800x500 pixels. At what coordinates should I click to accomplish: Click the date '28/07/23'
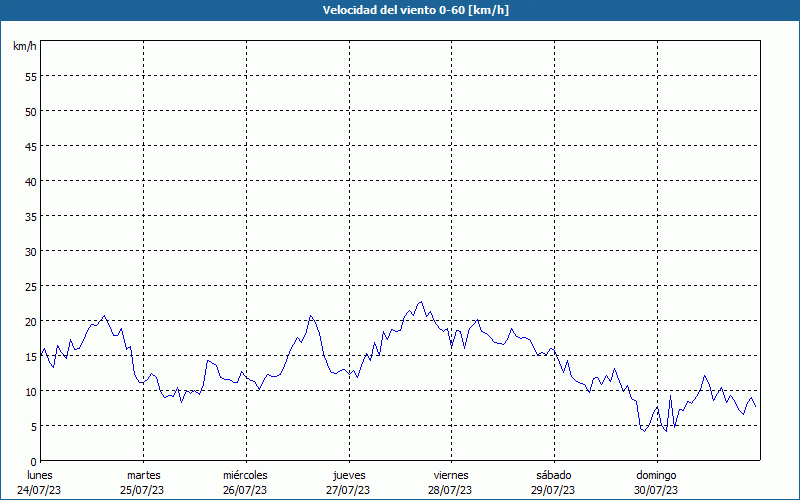tap(450, 490)
